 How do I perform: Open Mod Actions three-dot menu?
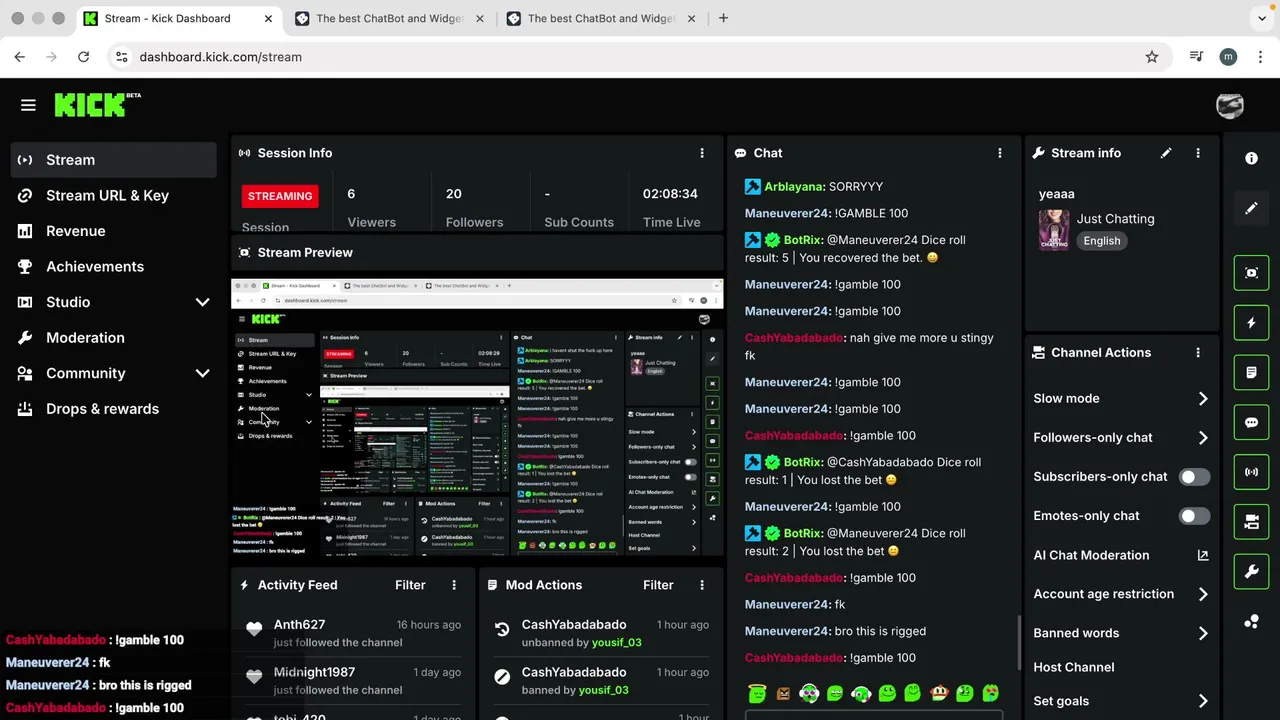[x=702, y=585]
